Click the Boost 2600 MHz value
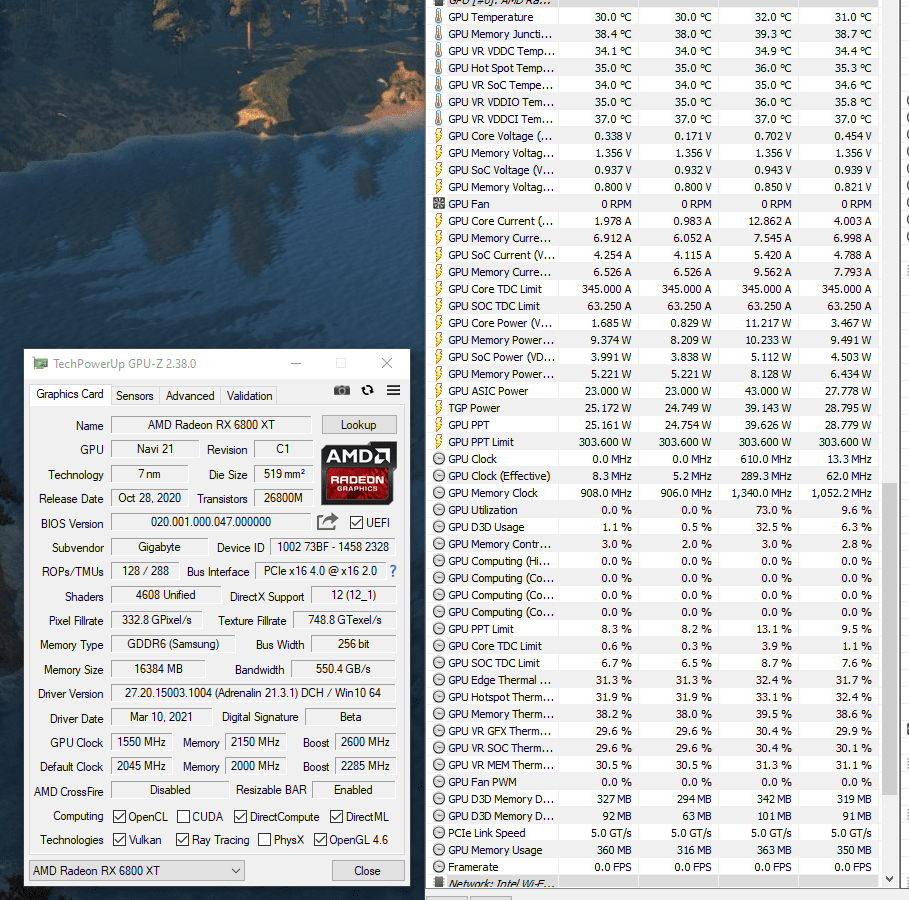Image resolution: width=909 pixels, height=900 pixels. pyautogui.click(x=365, y=742)
